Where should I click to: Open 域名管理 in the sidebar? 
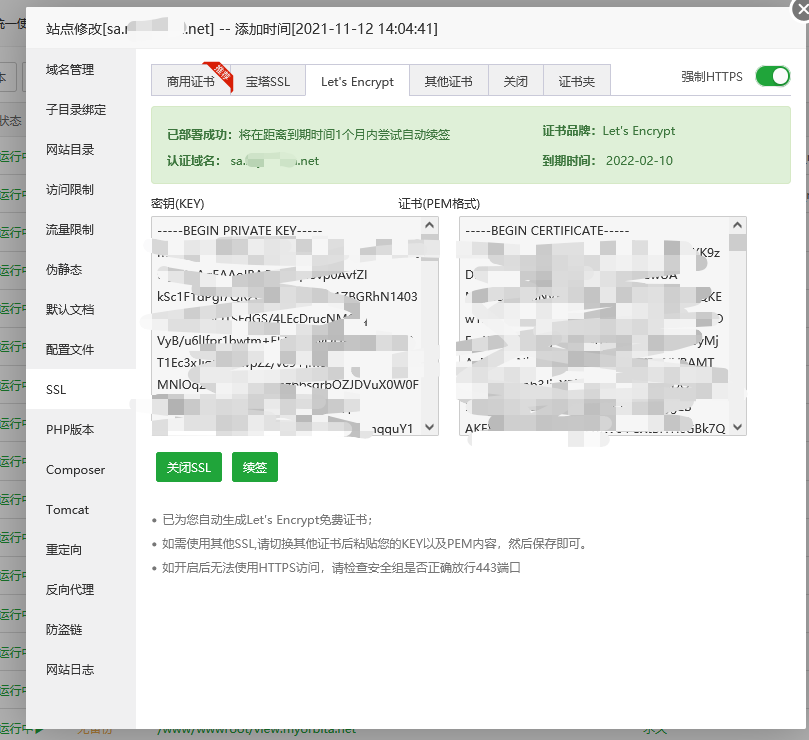70,70
